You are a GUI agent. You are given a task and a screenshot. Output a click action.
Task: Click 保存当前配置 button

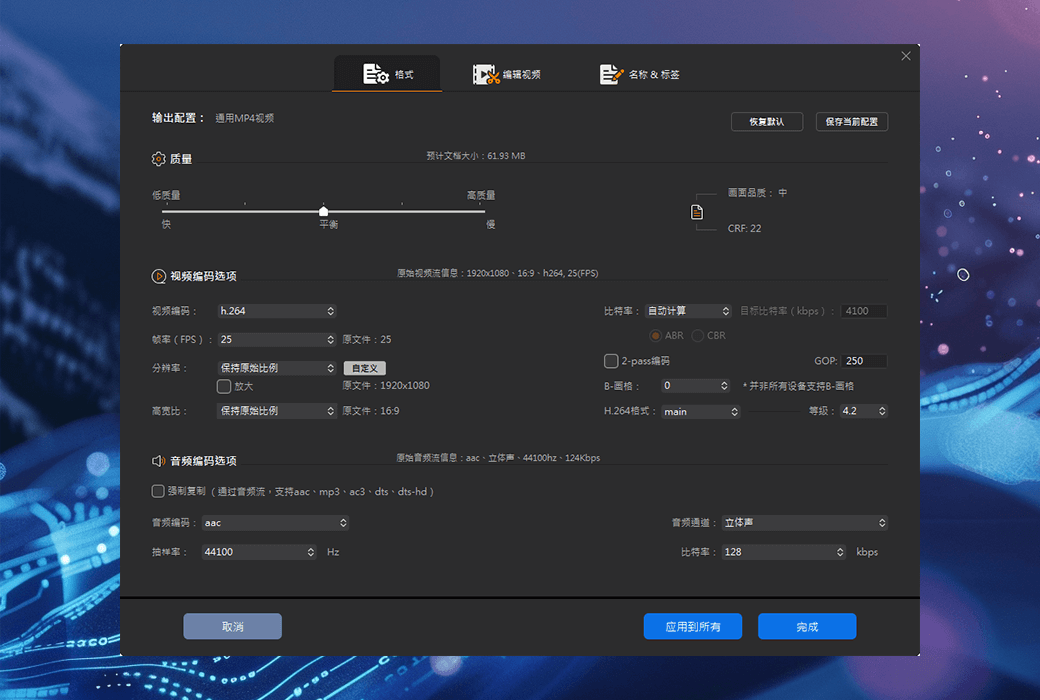(x=852, y=121)
